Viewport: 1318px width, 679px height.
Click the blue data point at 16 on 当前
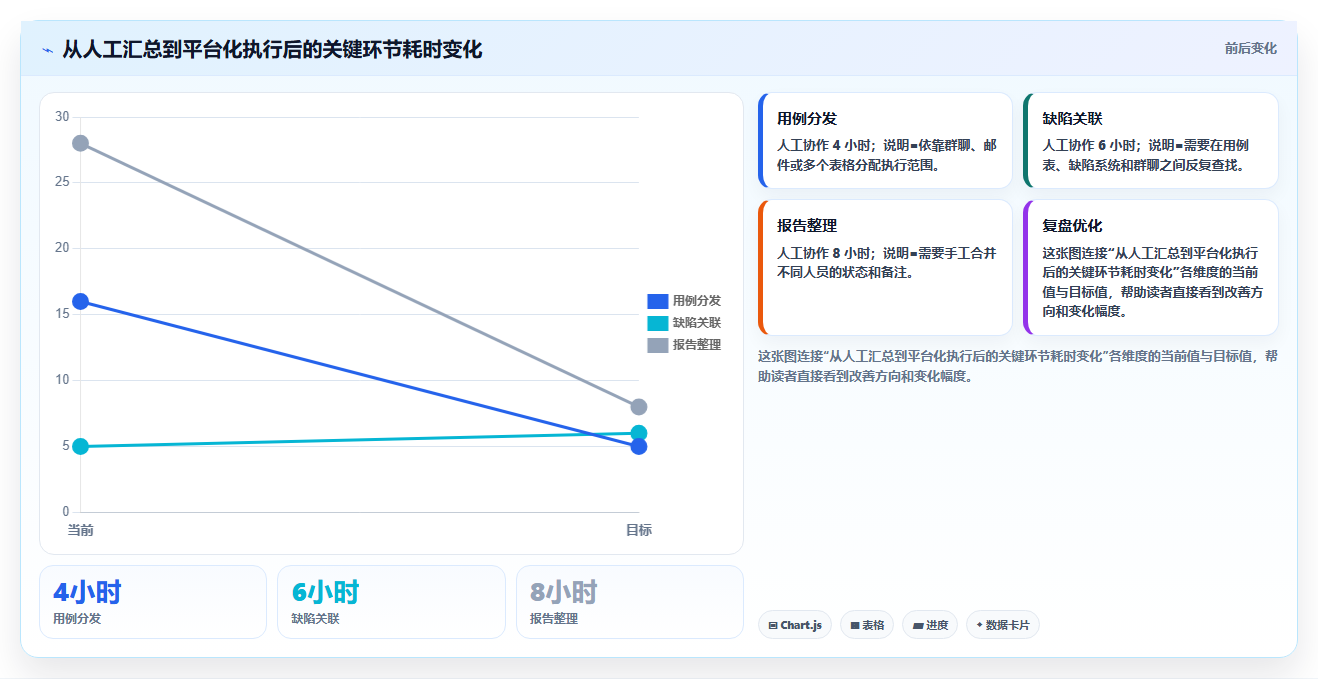point(81,301)
